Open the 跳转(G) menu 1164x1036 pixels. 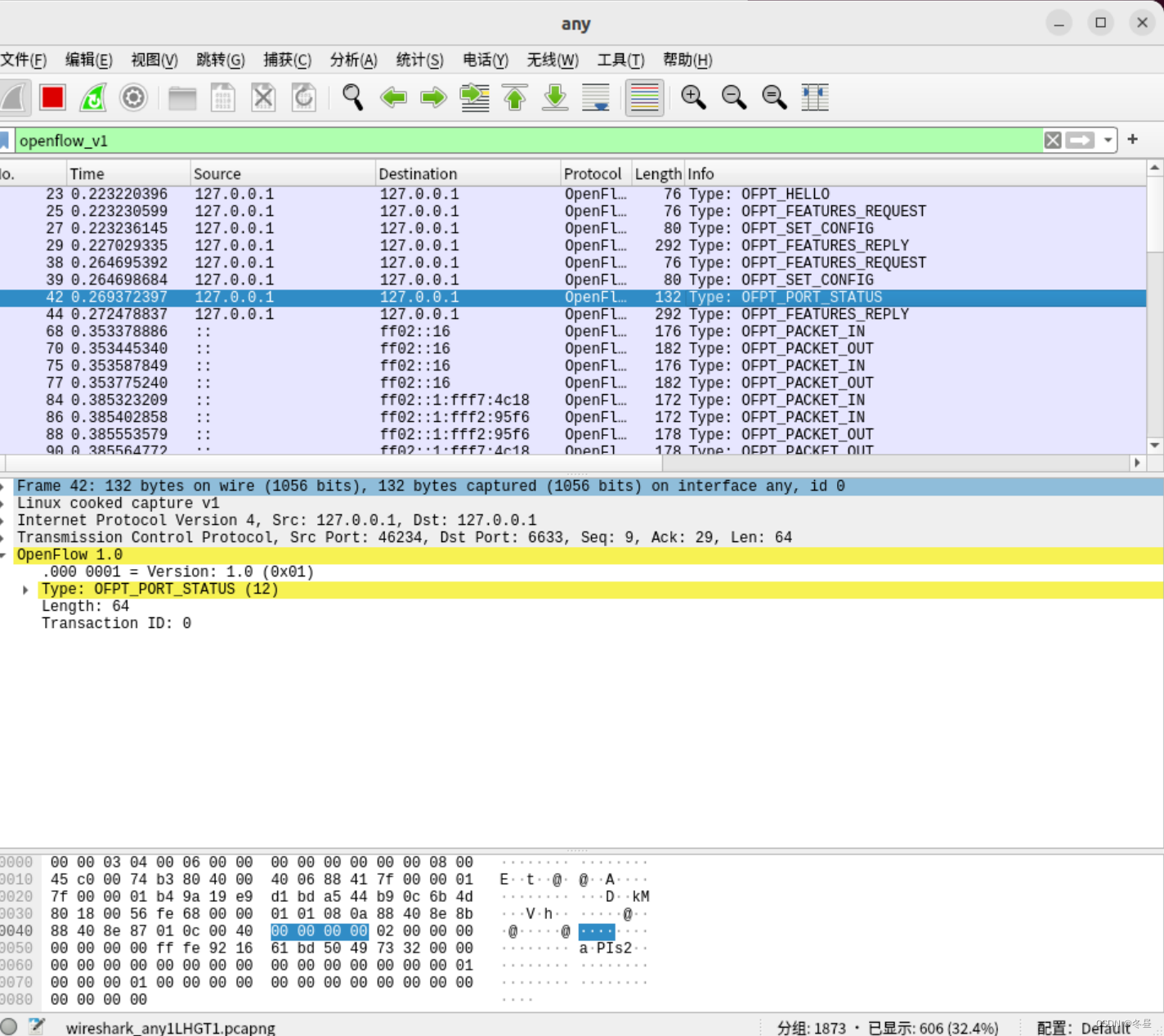pyautogui.click(x=221, y=60)
